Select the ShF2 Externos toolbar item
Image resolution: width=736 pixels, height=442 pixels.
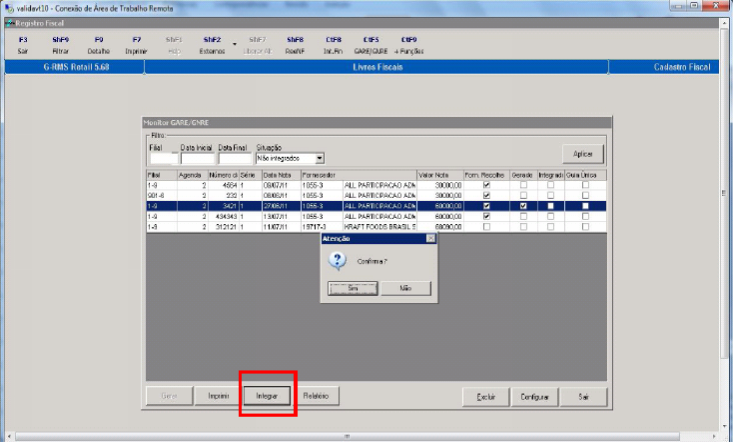click(x=212, y=46)
